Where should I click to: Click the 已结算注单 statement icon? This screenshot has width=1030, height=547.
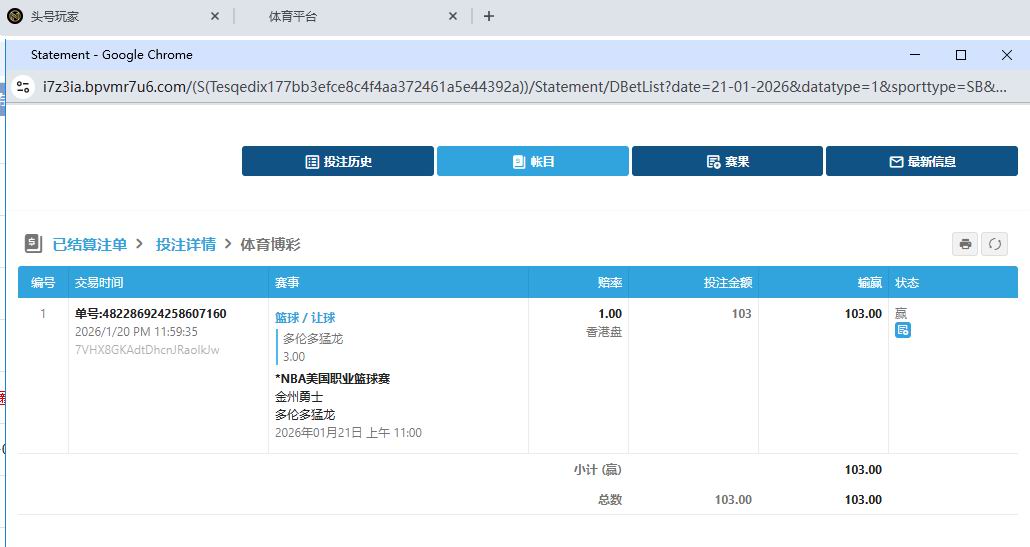click(33, 244)
